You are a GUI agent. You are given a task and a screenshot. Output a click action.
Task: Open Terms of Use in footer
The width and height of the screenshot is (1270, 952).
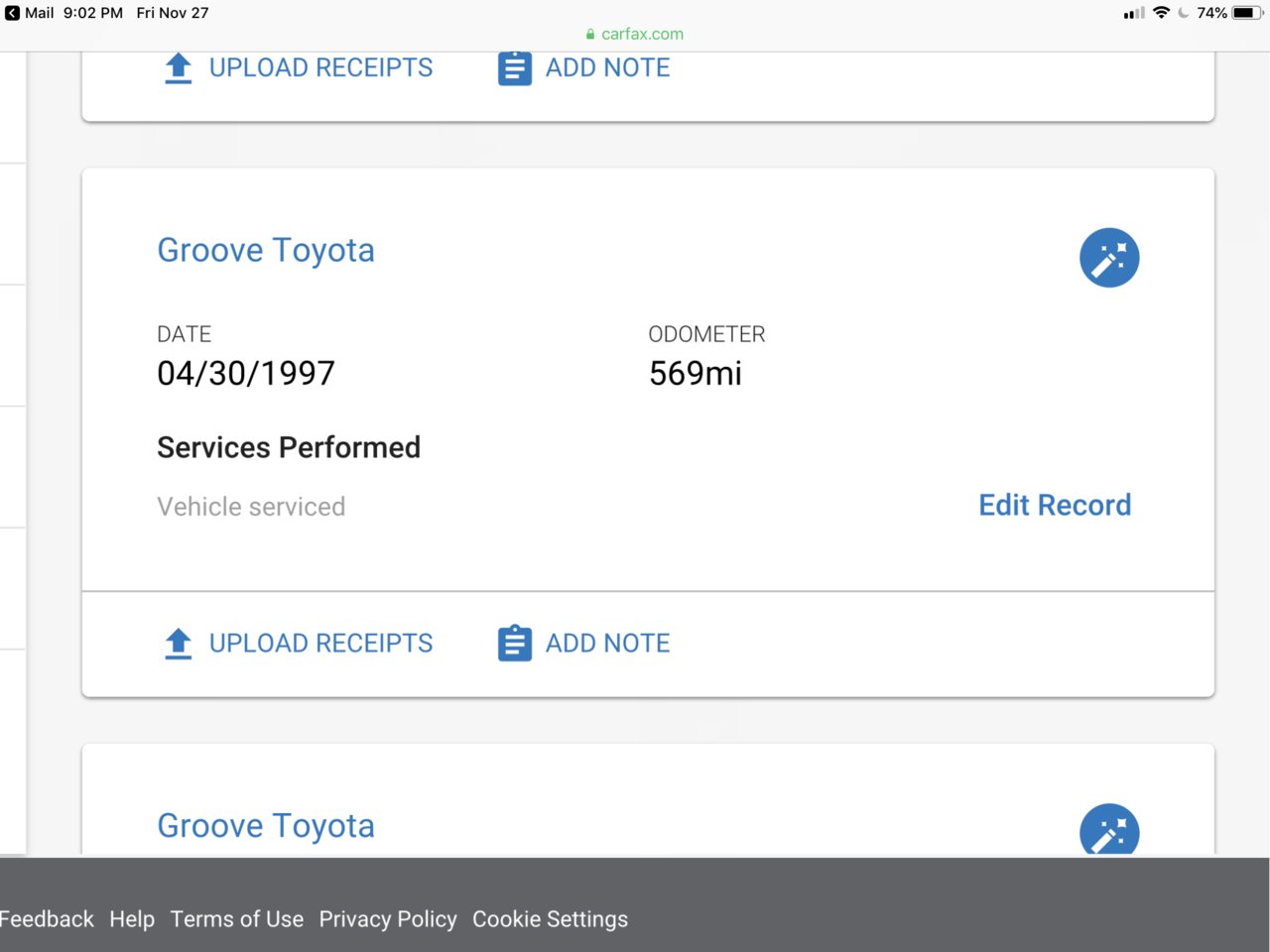click(x=237, y=919)
